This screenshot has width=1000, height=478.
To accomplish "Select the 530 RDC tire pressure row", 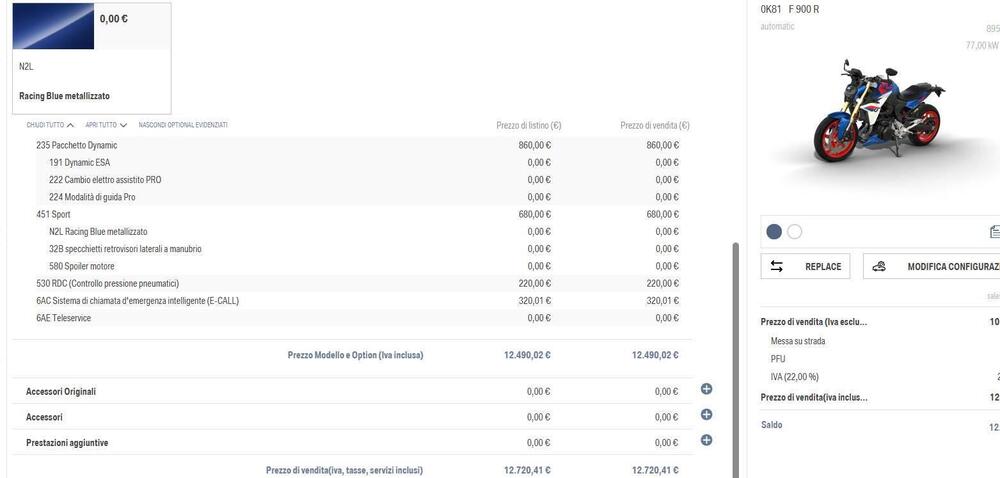I will coord(107,283).
